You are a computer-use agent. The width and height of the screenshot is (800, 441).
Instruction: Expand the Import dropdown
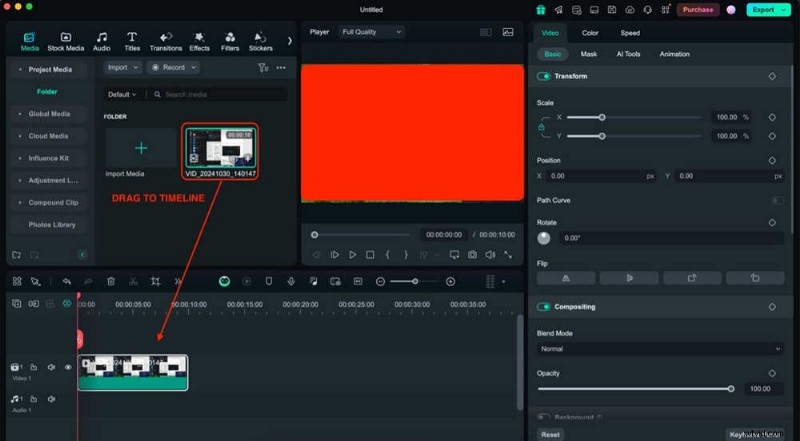123,67
